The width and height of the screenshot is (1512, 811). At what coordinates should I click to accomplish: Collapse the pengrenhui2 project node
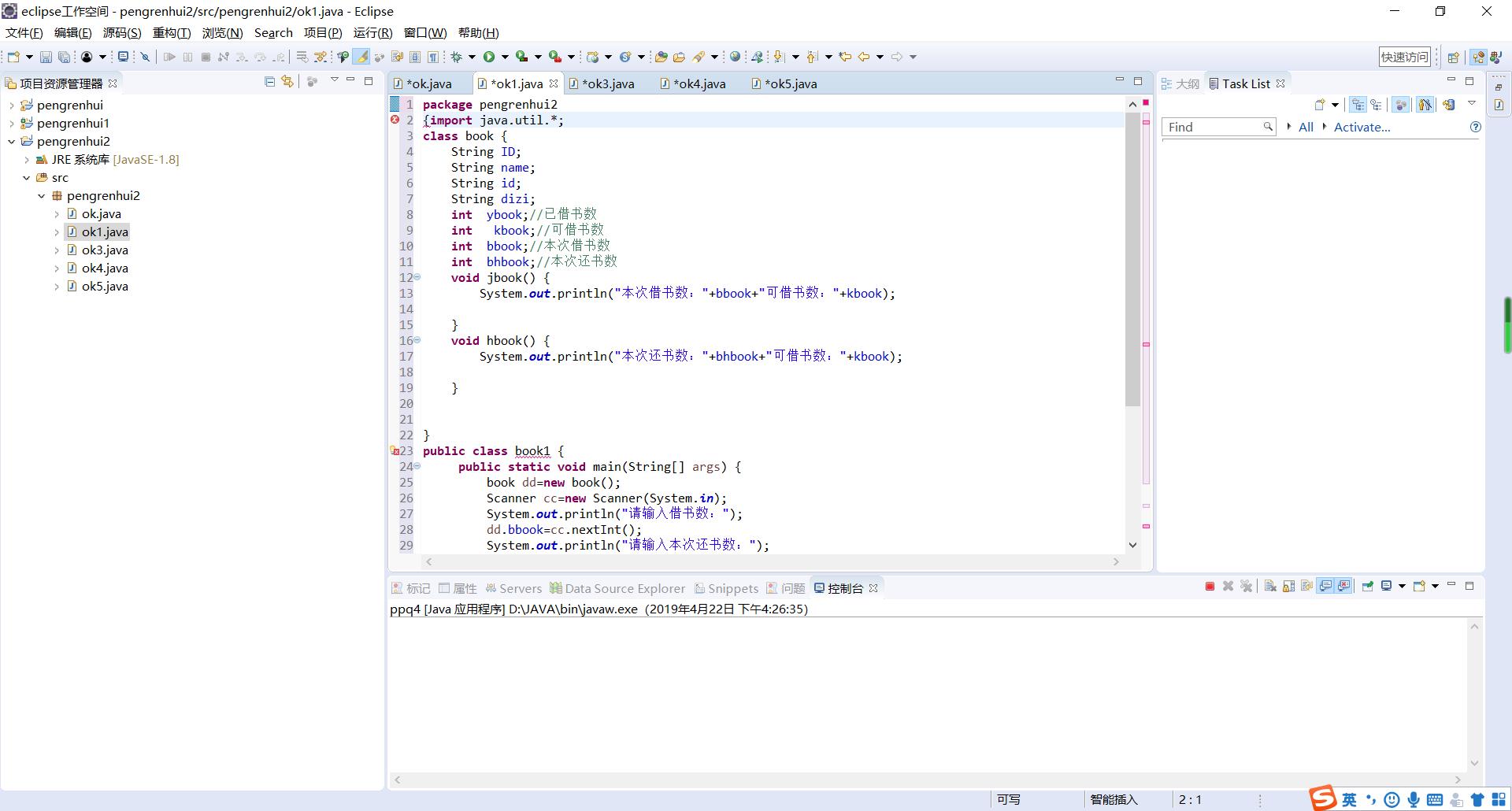(12, 141)
